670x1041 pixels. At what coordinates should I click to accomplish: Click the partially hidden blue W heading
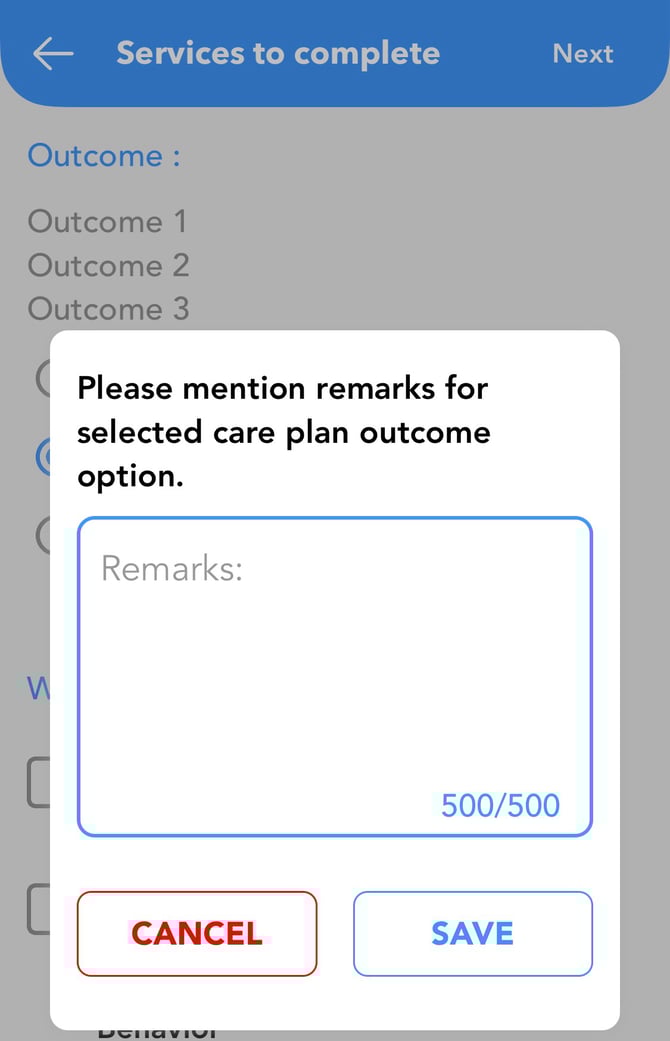coord(38,688)
